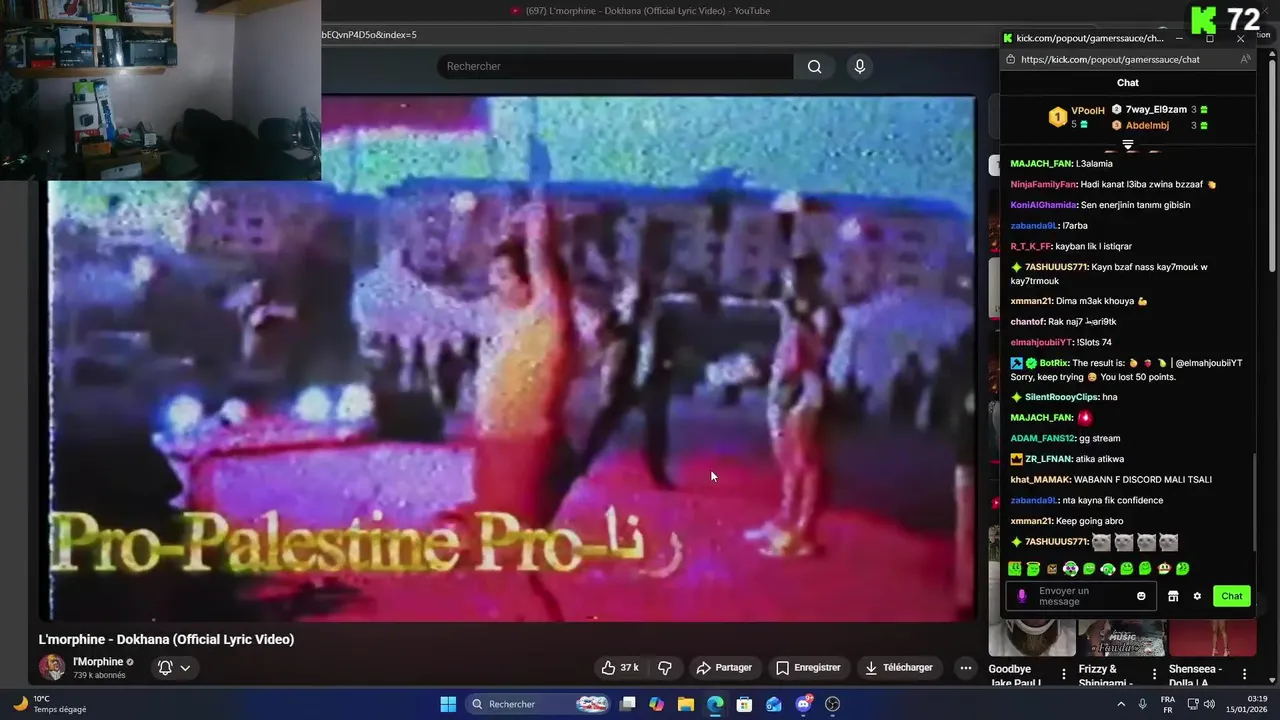
Task: Save video with Enregistrer button
Action: point(808,667)
